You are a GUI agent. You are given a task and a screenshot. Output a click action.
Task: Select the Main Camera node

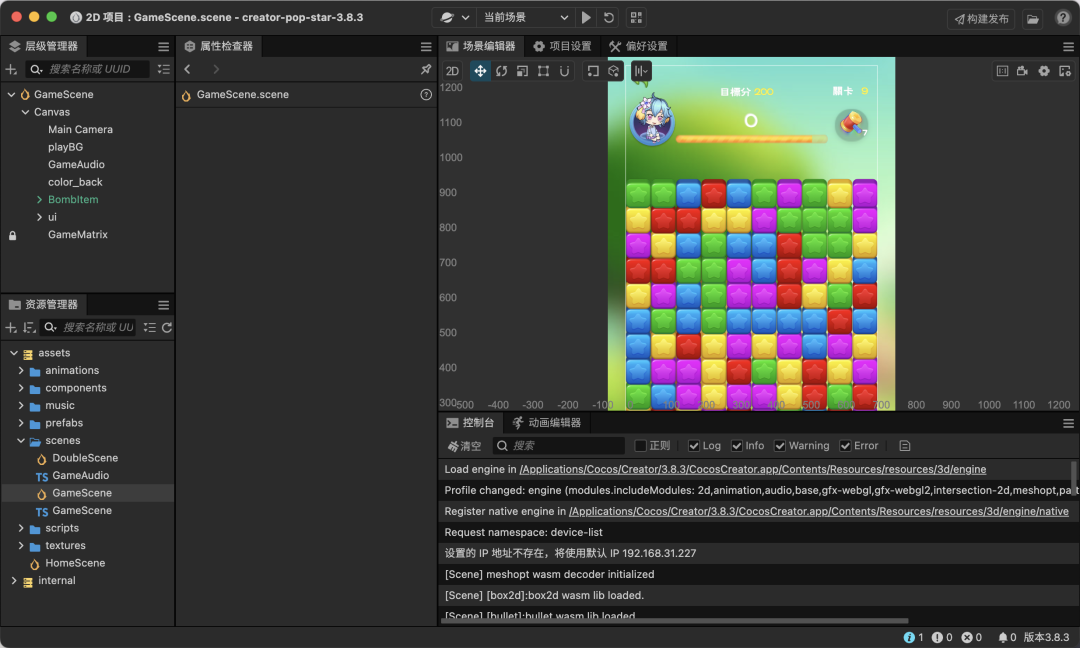pos(81,129)
